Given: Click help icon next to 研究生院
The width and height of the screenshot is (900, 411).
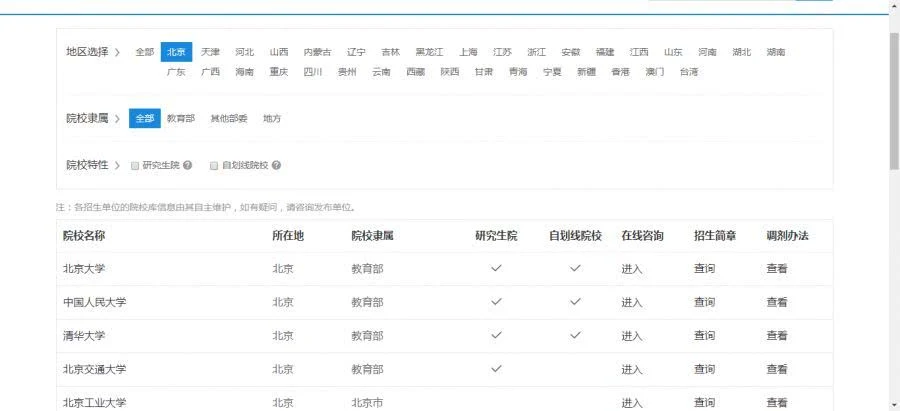Looking at the screenshot, I should [x=187, y=165].
